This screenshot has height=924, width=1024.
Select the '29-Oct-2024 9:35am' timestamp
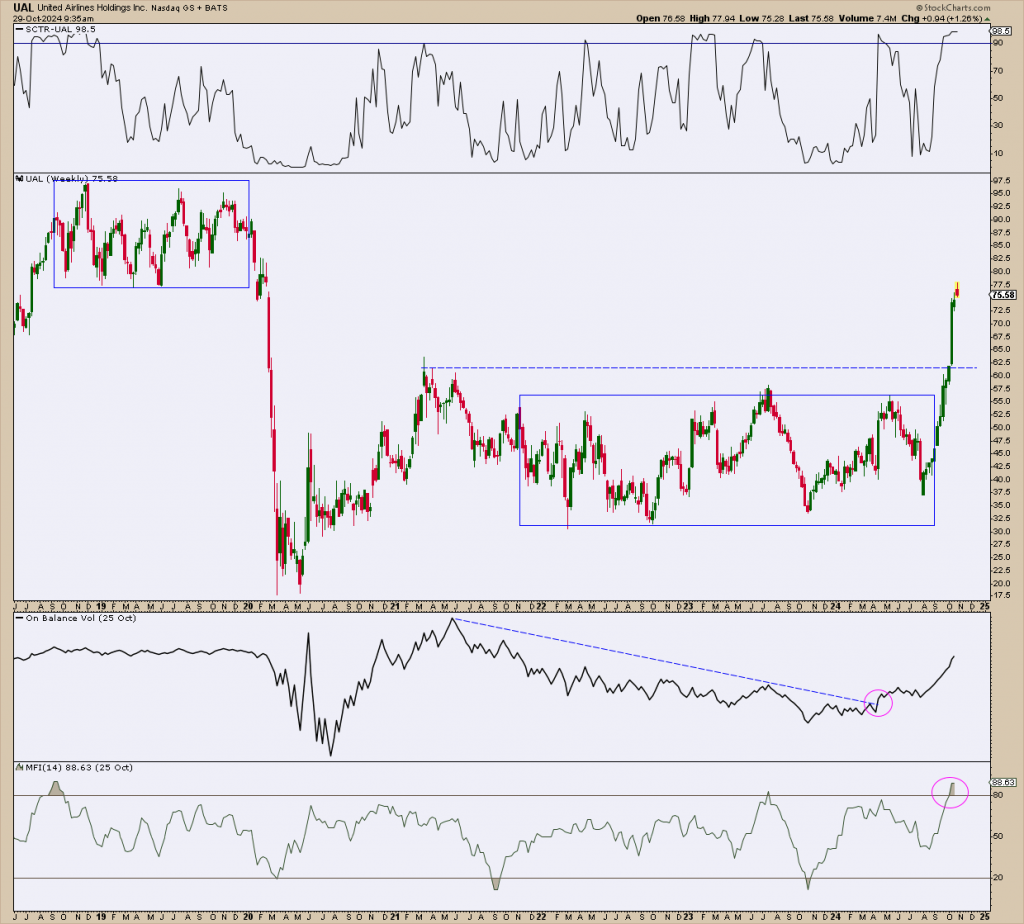[x=53, y=18]
